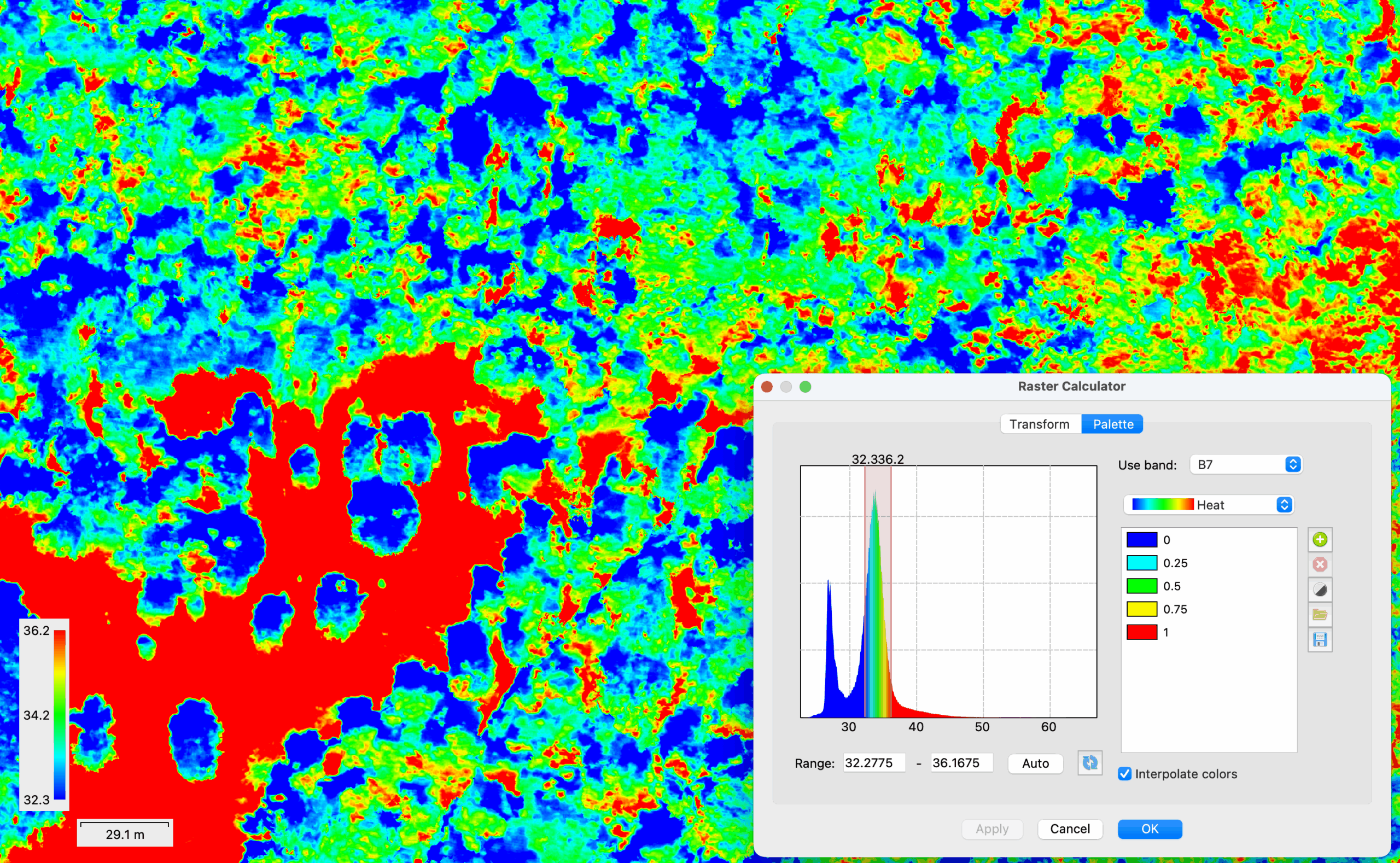The width and height of the screenshot is (1400, 863).
Task: Add a new palette color stop
Action: click(1320, 539)
